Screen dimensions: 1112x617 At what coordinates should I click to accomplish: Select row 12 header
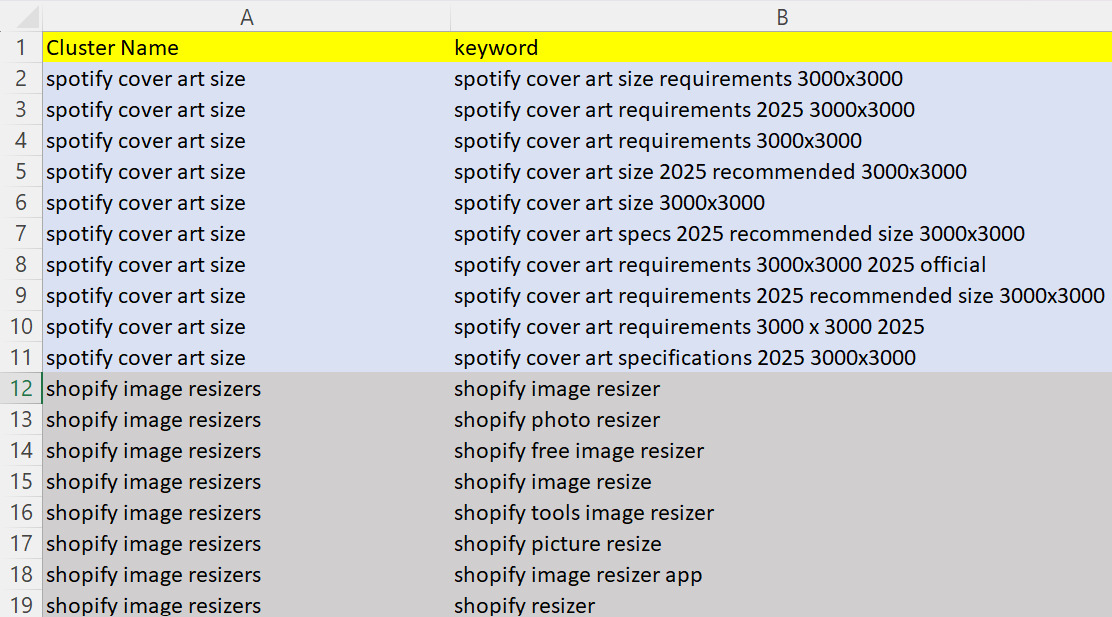tap(21, 389)
